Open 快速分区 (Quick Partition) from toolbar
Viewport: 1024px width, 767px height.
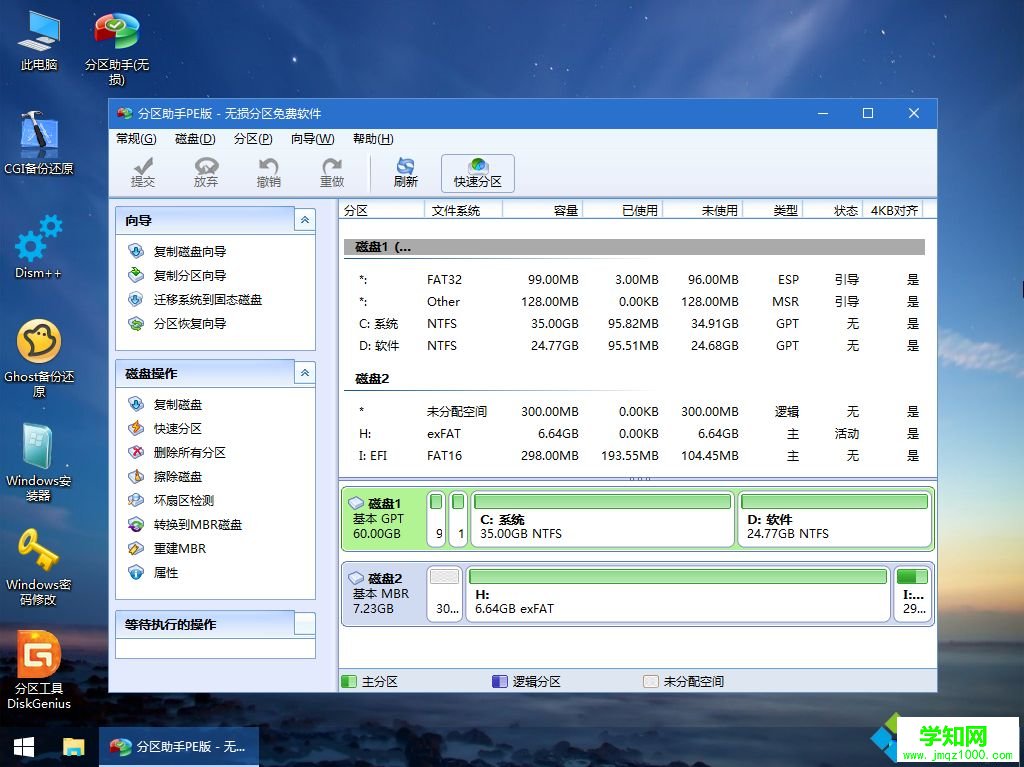(477, 172)
